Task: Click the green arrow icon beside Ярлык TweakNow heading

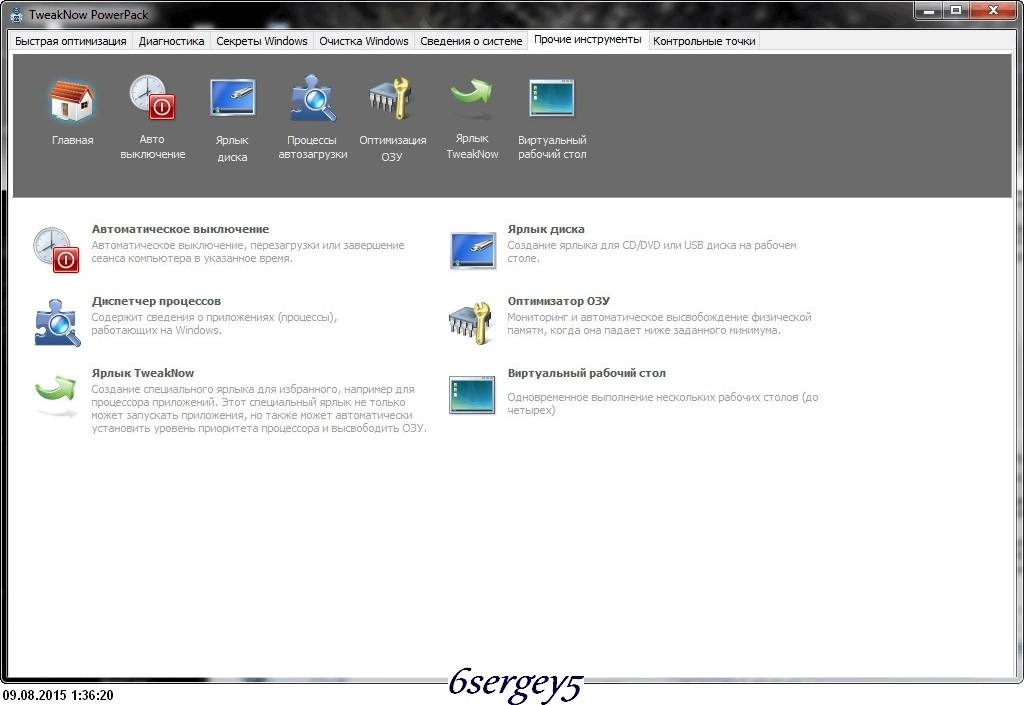Action: click(x=56, y=396)
